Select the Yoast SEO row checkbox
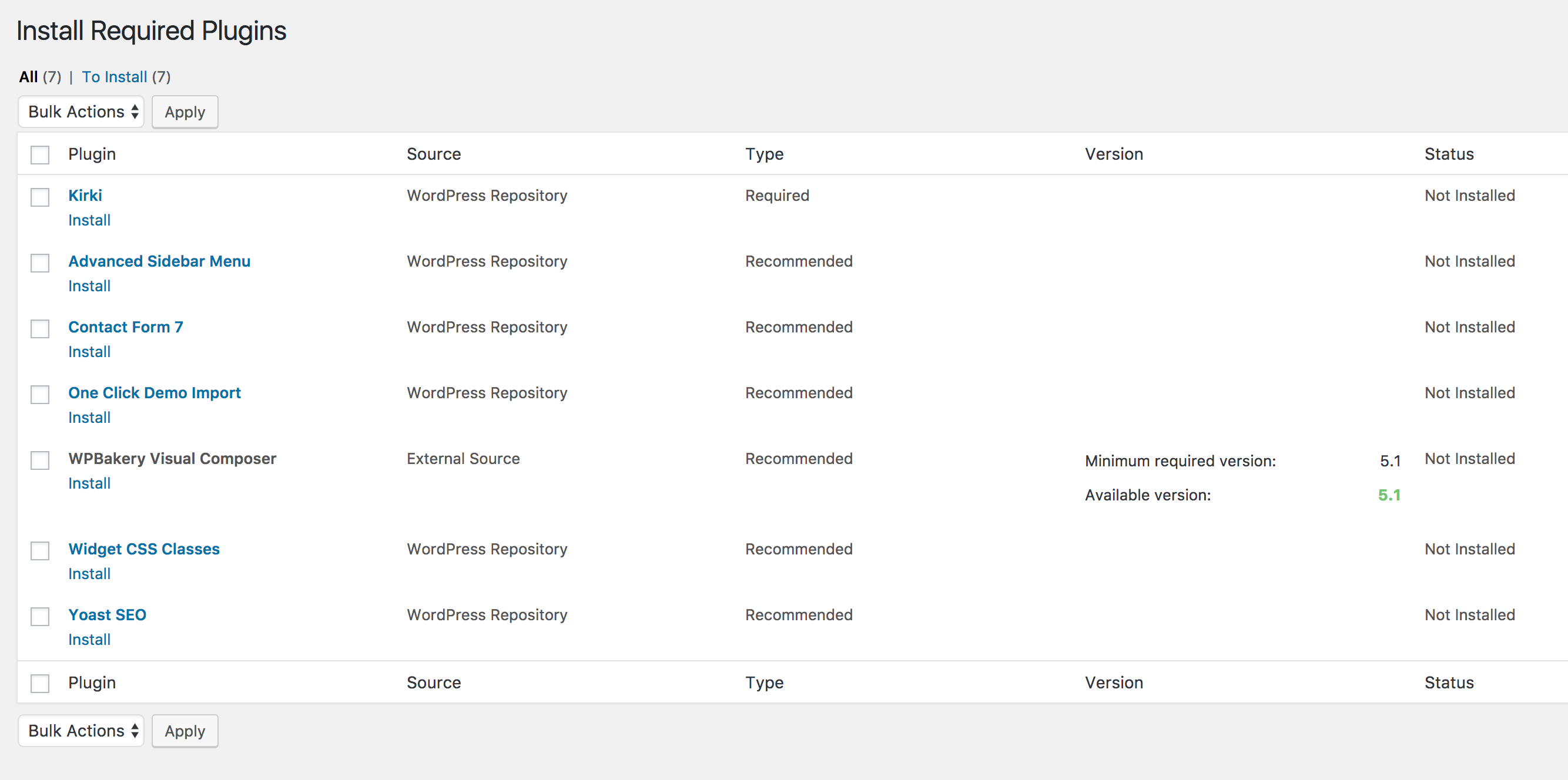Viewport: 1568px width, 780px height. 40,616
